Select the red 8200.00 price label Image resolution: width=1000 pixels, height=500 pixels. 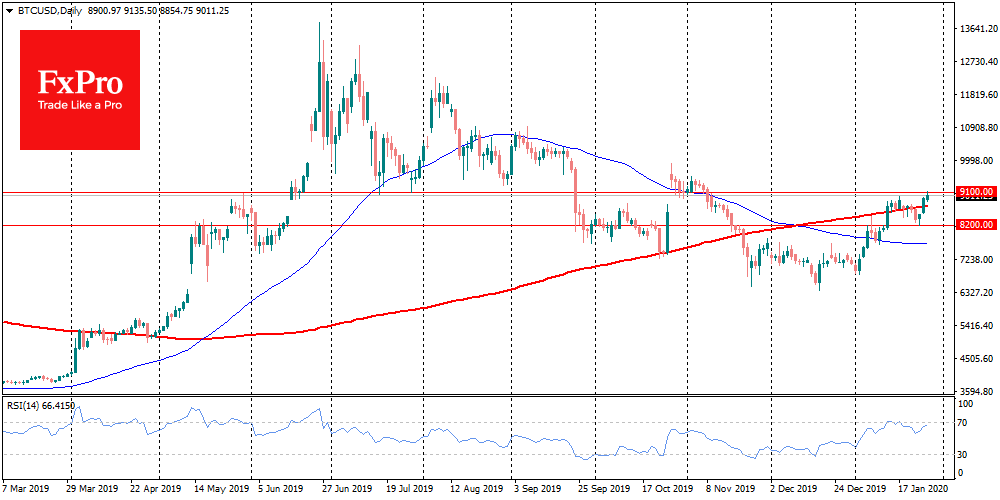[x=973, y=226]
